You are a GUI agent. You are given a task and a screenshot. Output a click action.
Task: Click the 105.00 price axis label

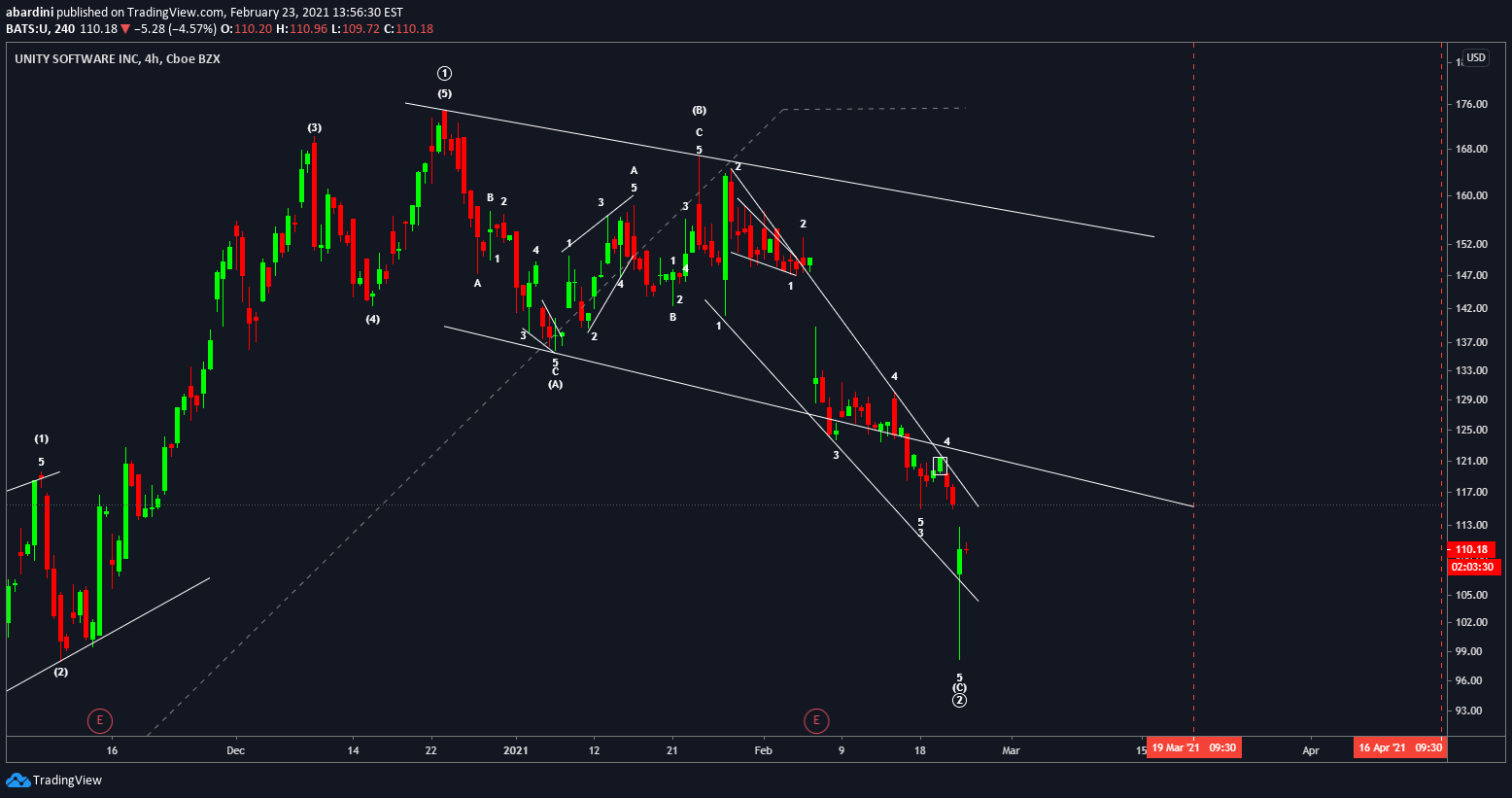pos(1471,595)
